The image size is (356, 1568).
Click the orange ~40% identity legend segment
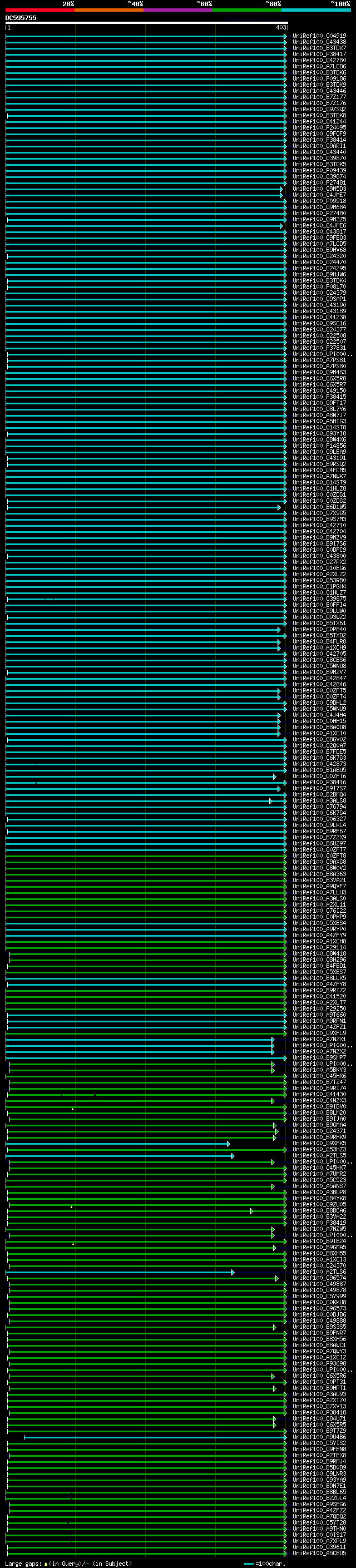tap(109, 10)
